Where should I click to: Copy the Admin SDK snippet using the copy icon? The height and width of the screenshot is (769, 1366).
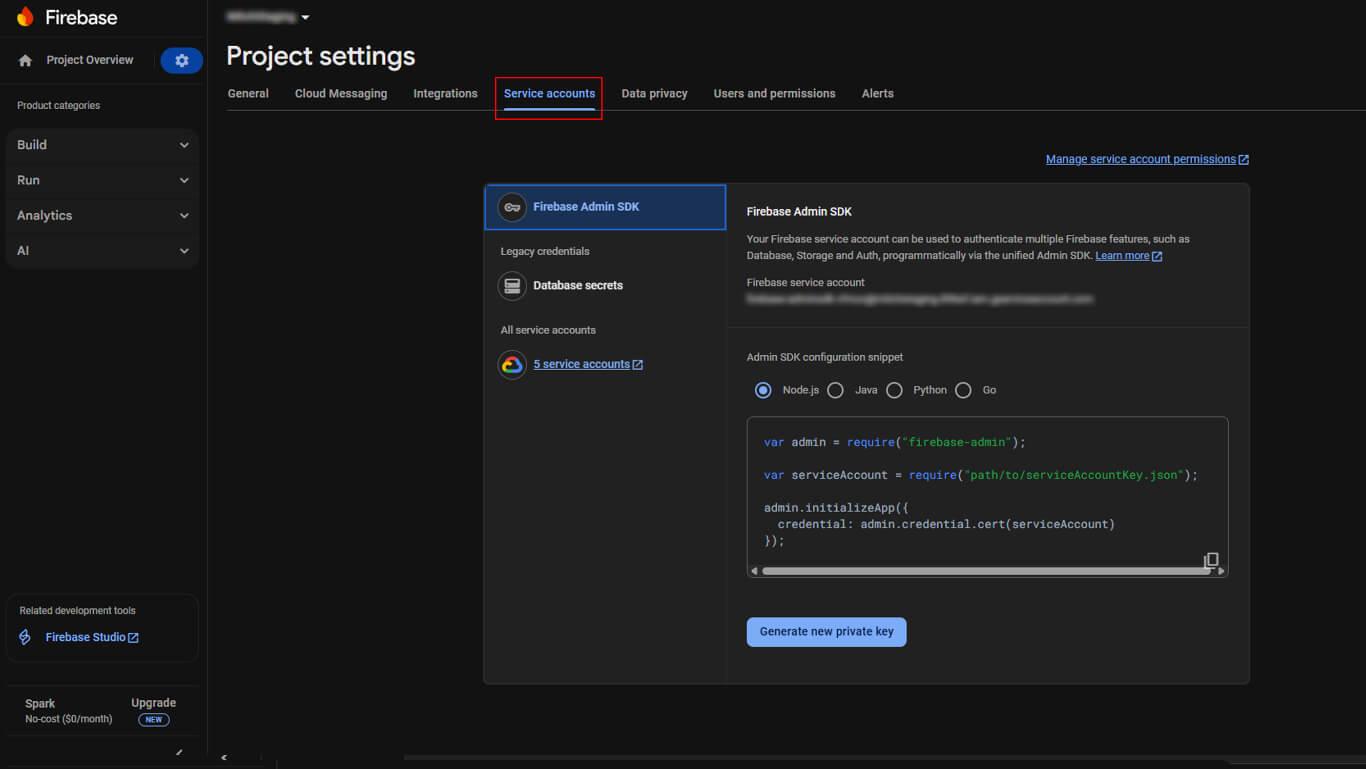coord(1213,559)
